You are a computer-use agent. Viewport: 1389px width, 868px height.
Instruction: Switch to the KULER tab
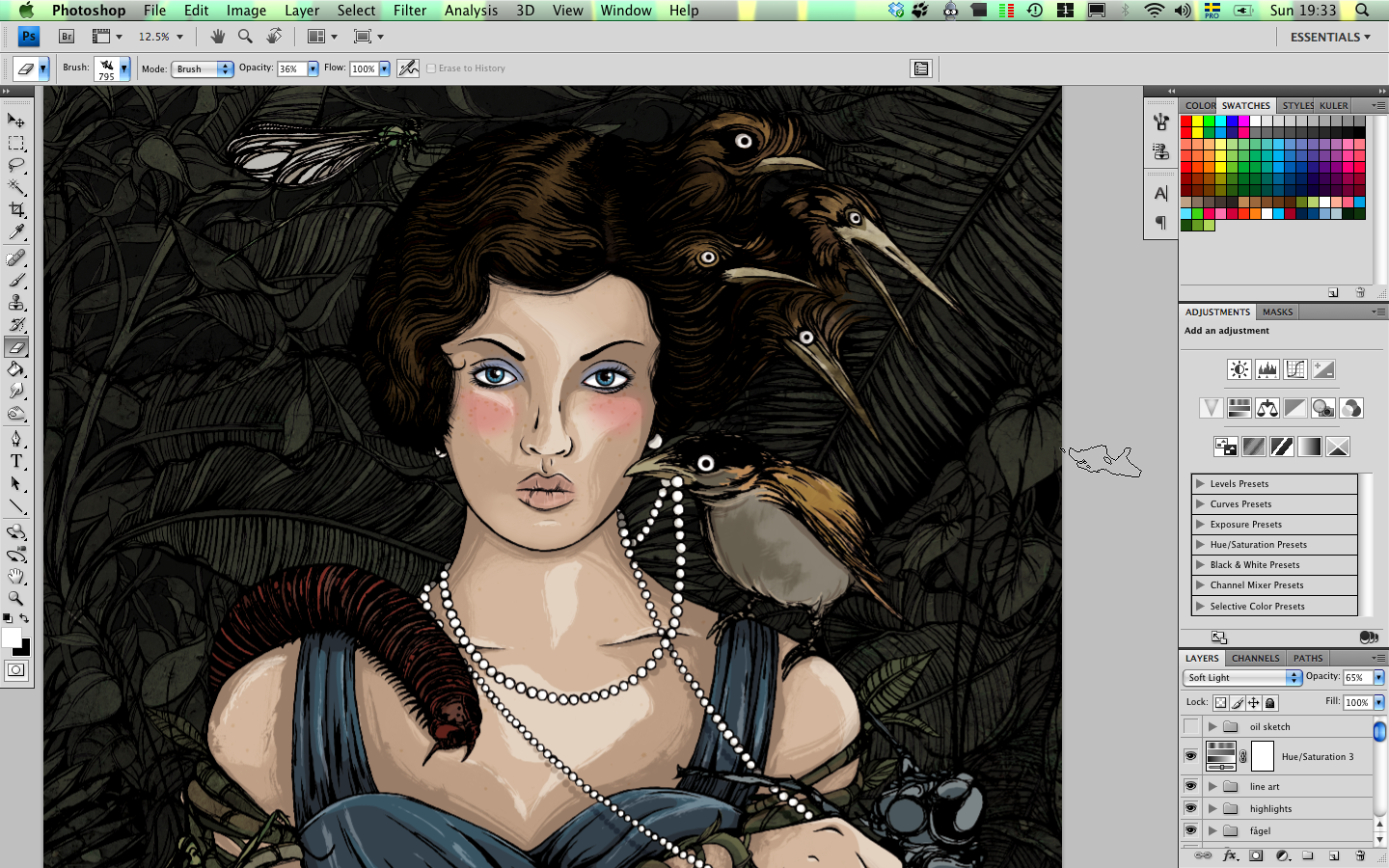[1334, 105]
